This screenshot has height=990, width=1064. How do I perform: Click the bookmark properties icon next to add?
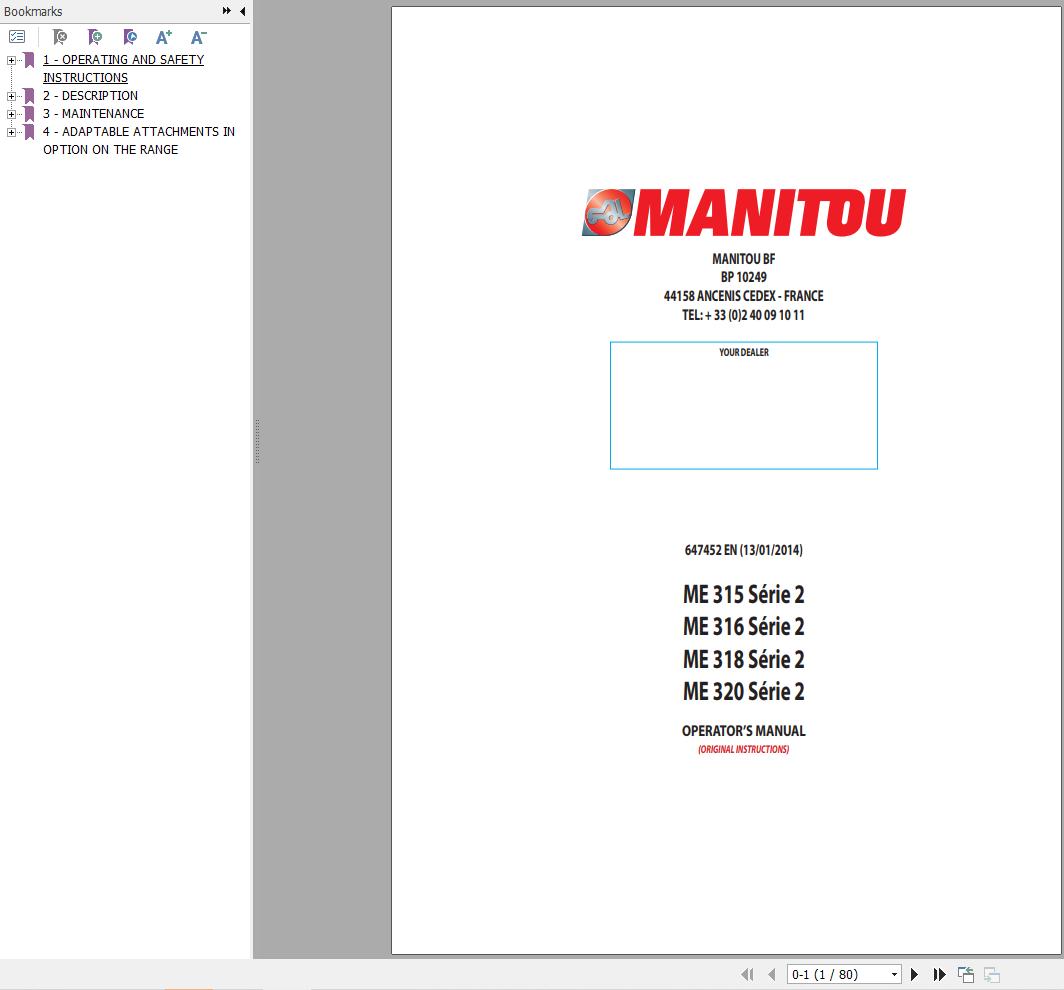130,37
